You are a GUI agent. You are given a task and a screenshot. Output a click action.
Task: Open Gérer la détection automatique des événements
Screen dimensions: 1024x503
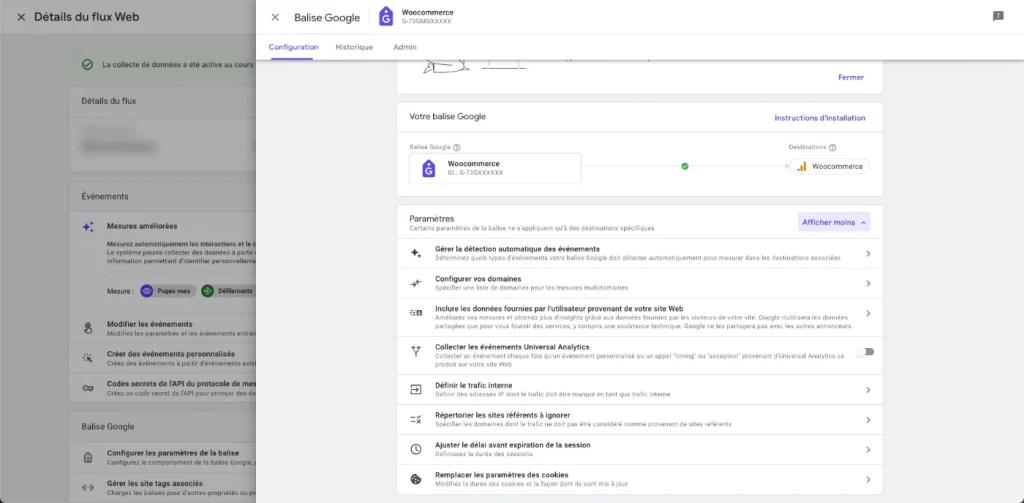pyautogui.click(x=640, y=253)
